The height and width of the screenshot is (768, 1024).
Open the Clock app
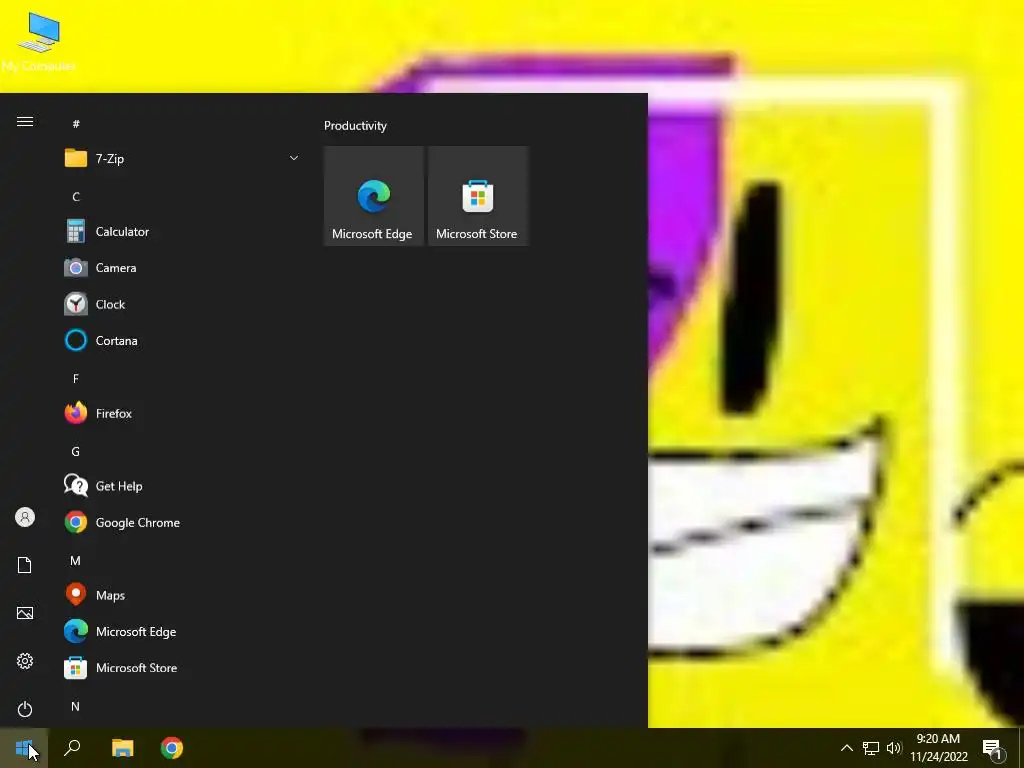pos(182,304)
